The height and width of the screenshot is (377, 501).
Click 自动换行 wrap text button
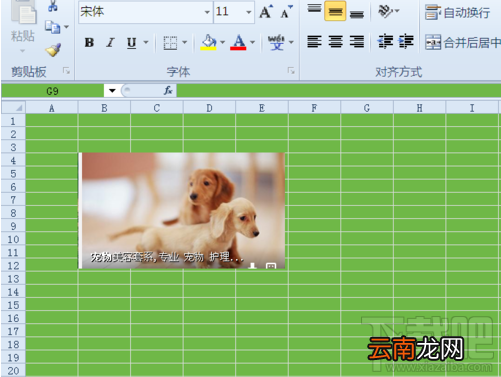pyautogui.click(x=457, y=13)
